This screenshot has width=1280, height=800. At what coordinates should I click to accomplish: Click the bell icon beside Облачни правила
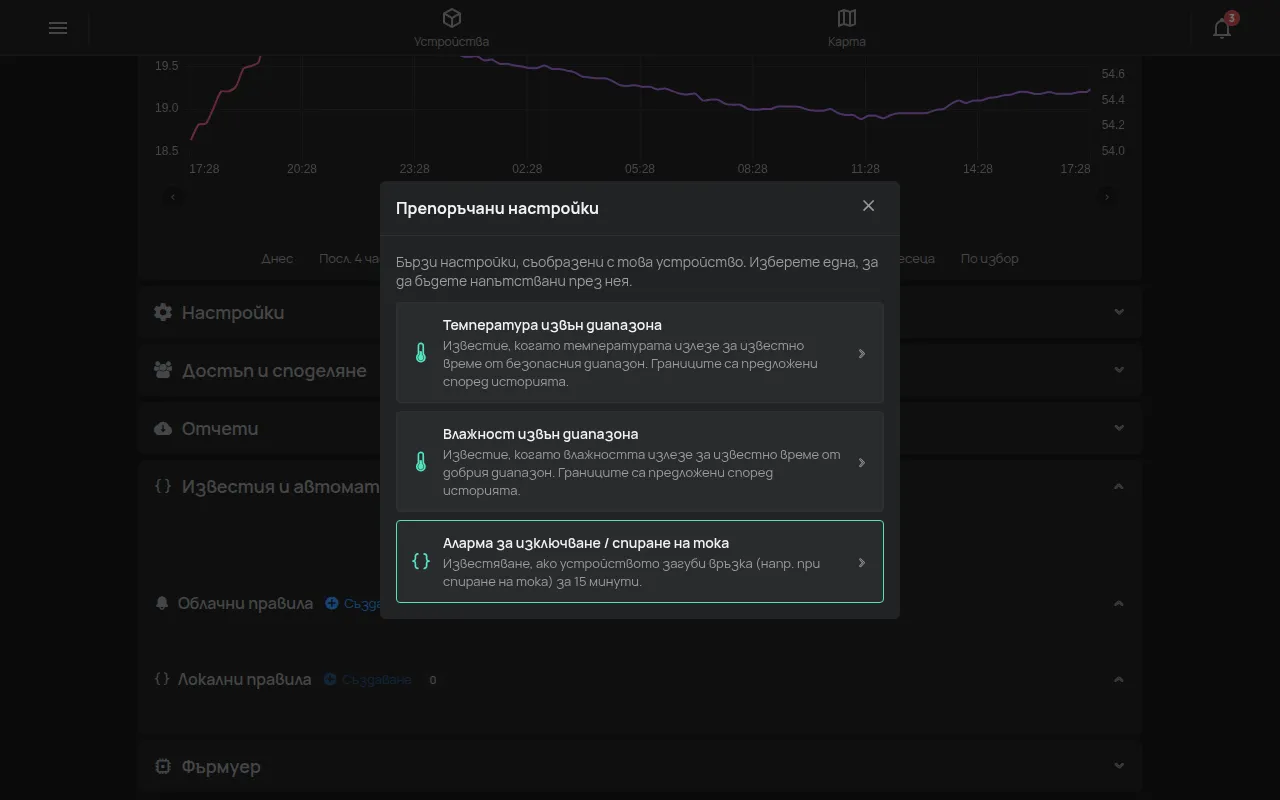pyautogui.click(x=163, y=603)
